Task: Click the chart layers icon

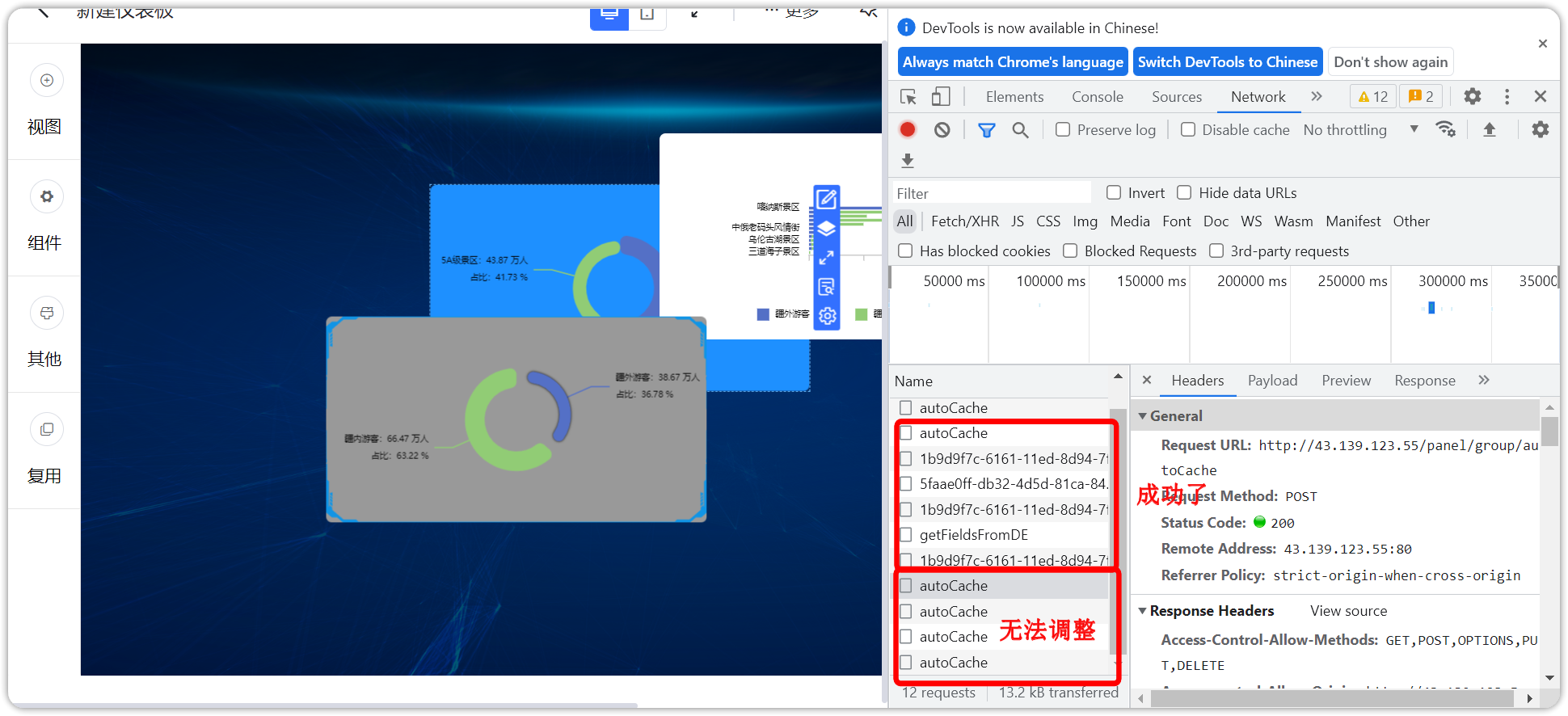Action: pos(826,229)
